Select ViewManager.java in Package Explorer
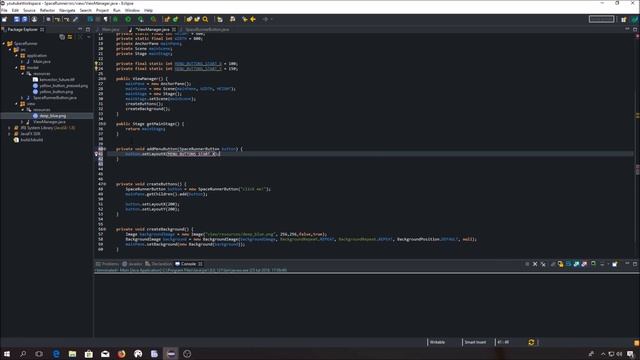 [x=49, y=122]
